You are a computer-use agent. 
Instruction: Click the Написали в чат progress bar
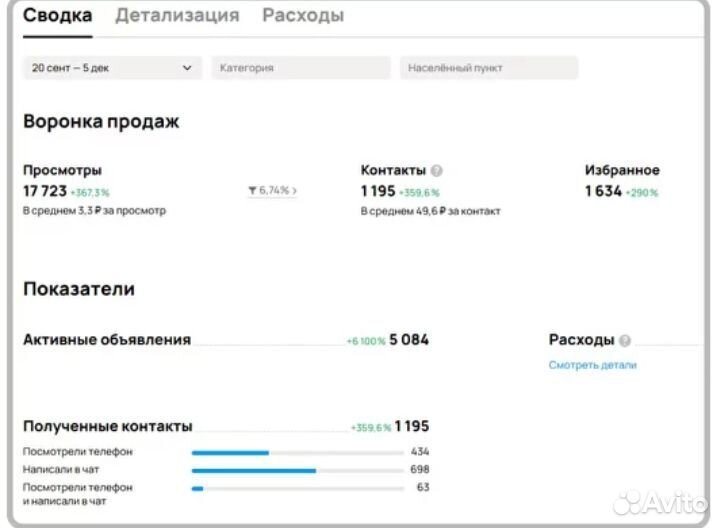point(298,471)
